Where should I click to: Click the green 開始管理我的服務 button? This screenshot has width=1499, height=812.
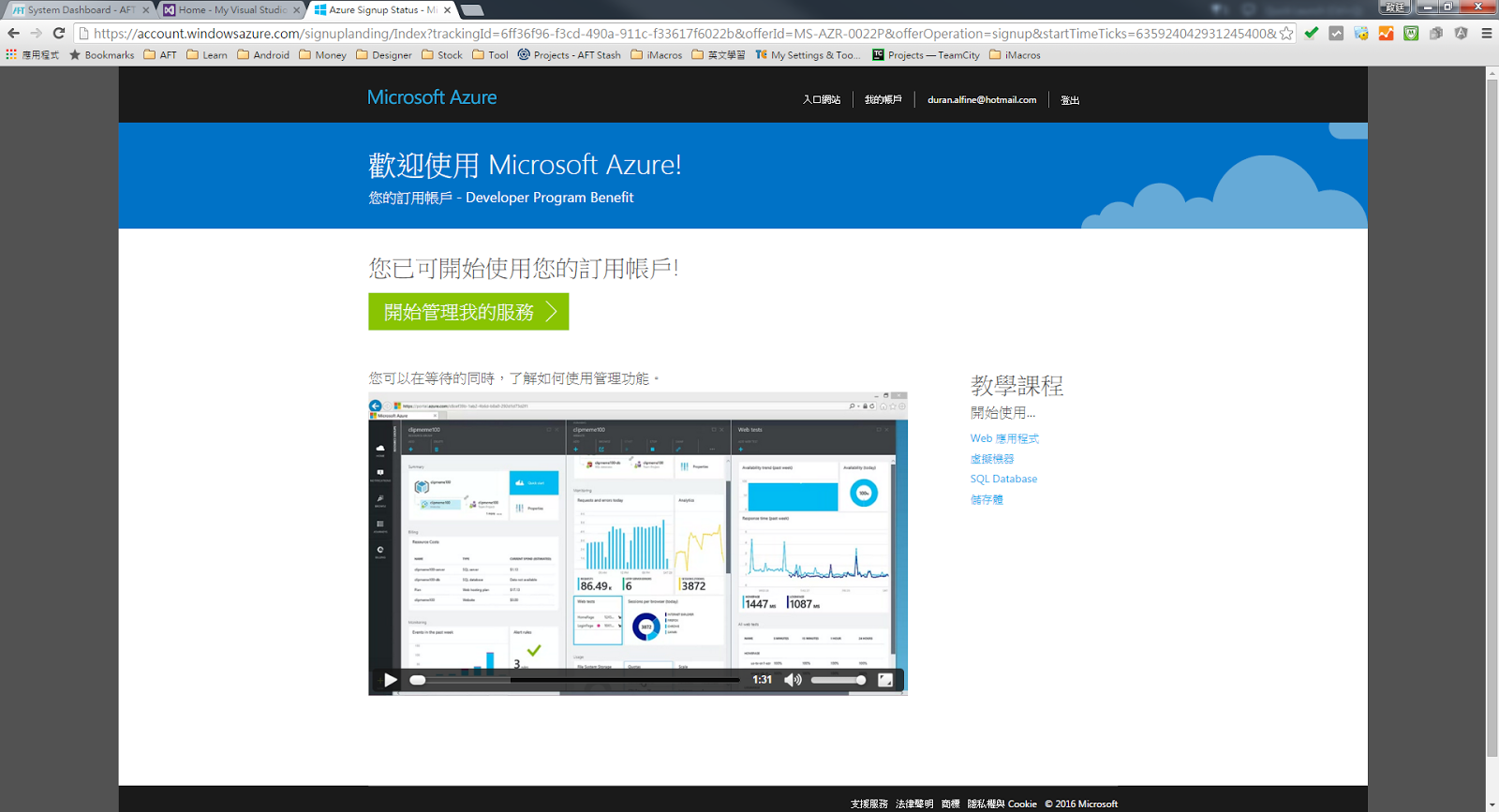(x=468, y=312)
